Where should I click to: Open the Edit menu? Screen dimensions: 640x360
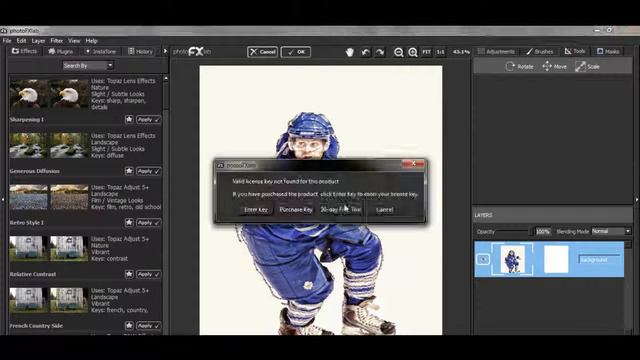click(21, 41)
